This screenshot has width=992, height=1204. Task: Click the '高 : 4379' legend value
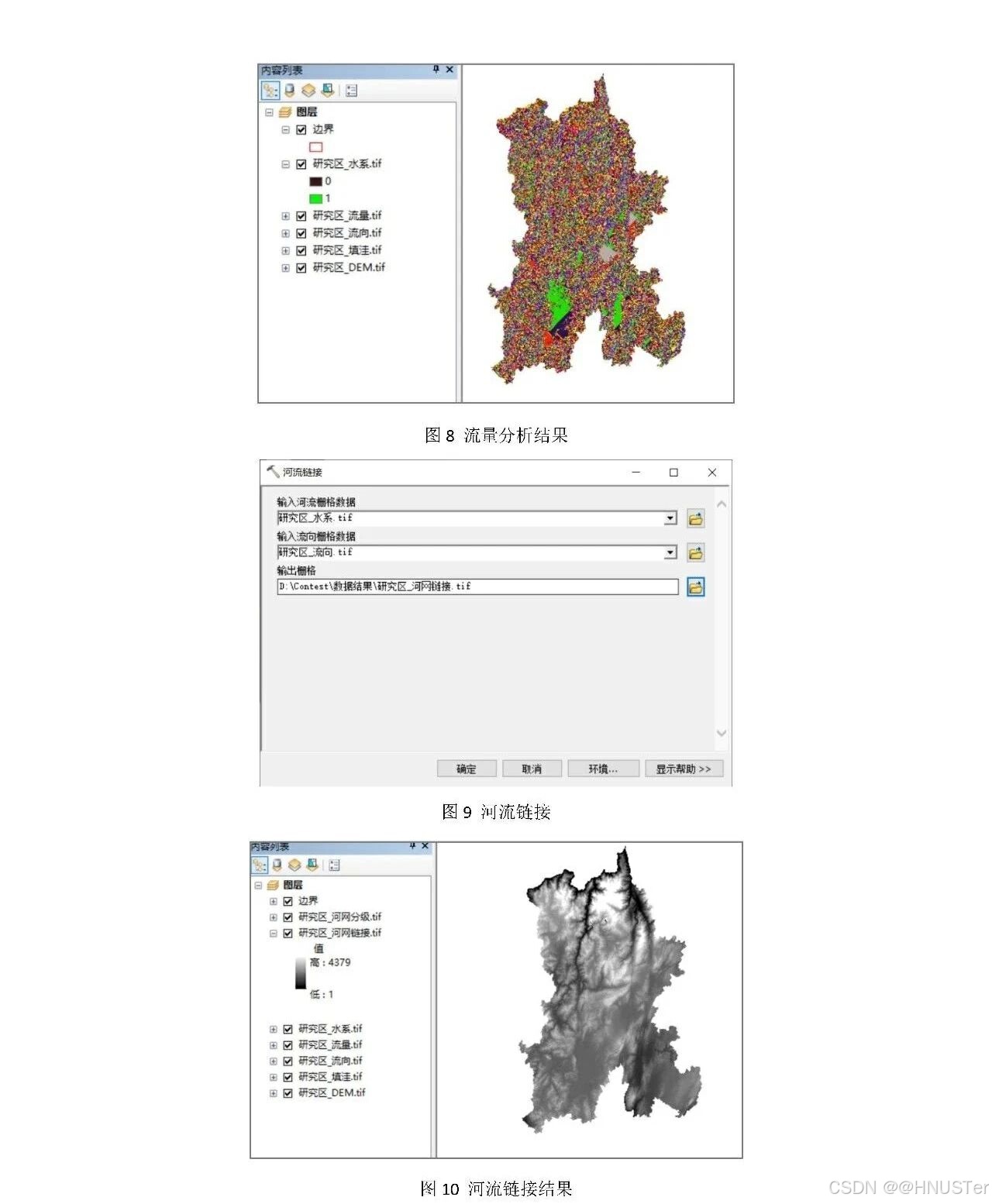coord(330,962)
